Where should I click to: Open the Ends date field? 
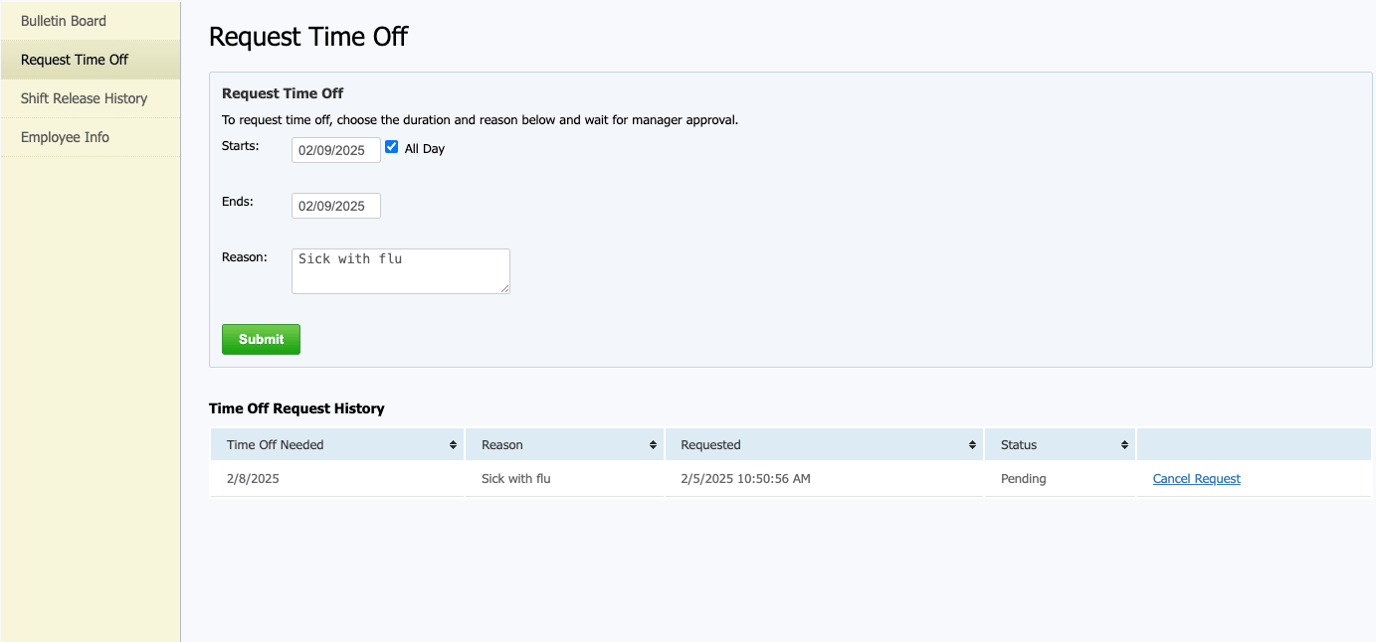[x=336, y=206]
